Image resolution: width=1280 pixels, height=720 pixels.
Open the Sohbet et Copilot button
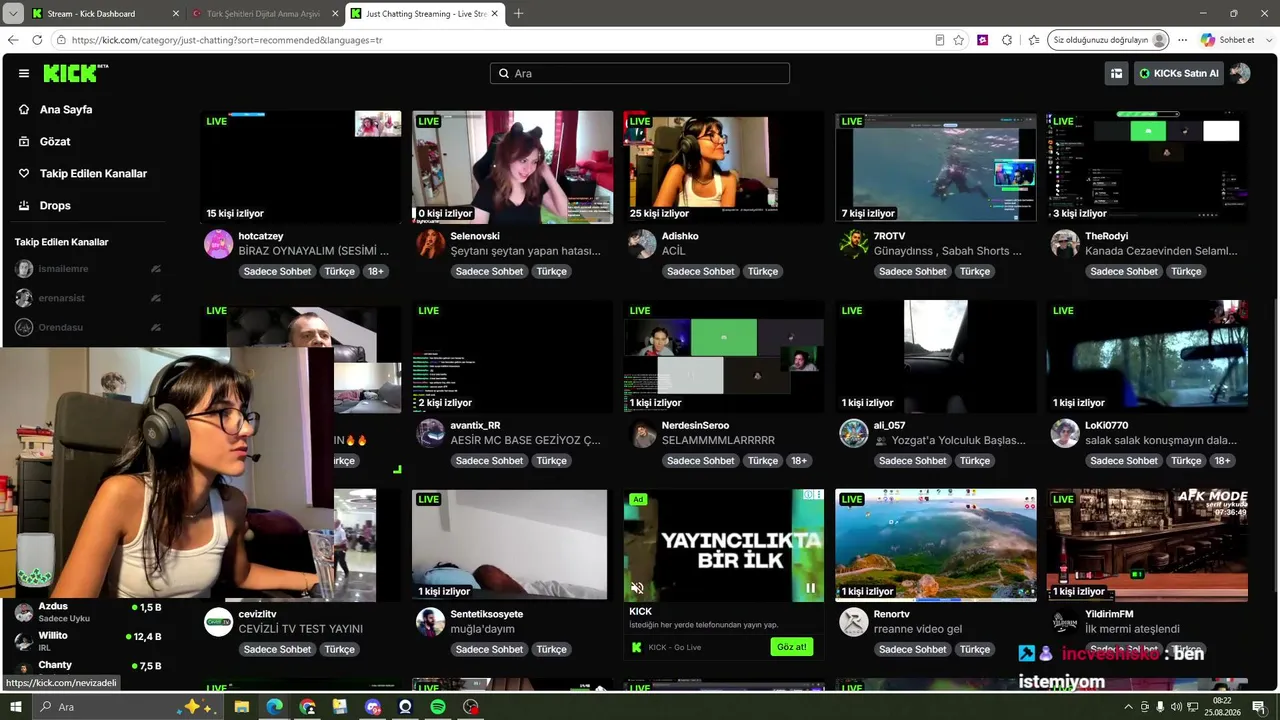1227,40
